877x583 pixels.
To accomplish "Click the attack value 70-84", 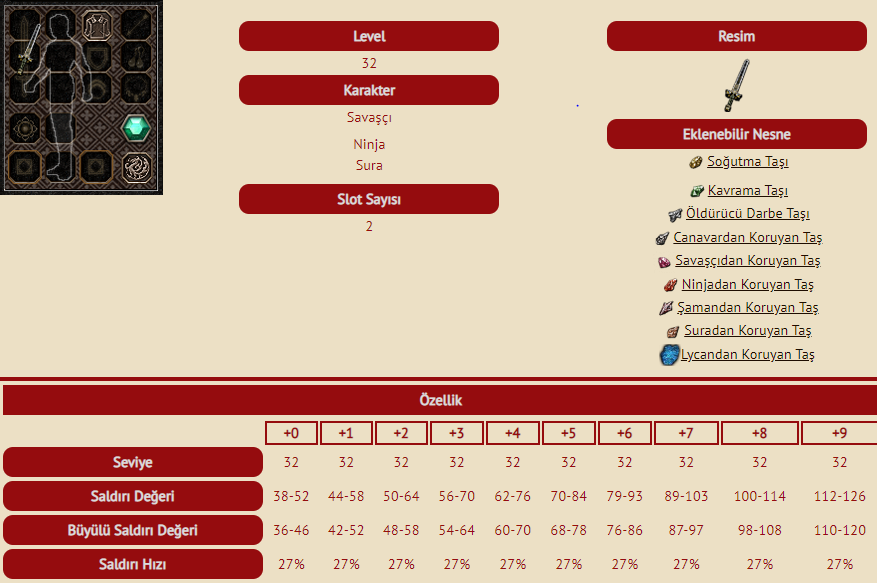I will (568, 496).
